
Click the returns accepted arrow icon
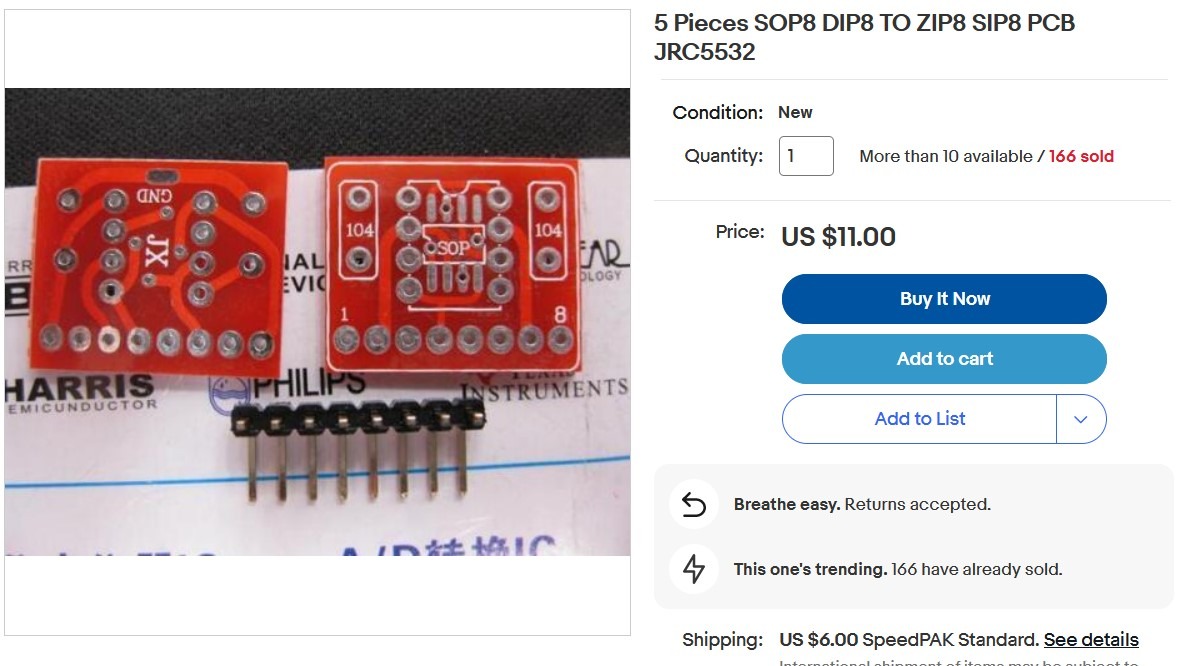693,504
